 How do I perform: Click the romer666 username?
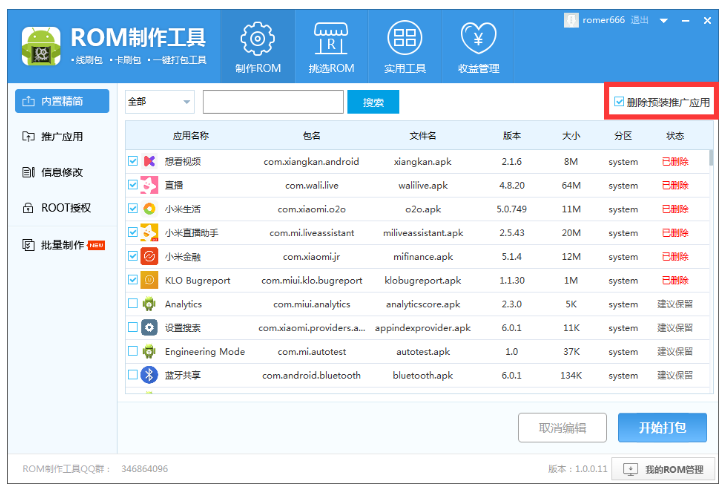pyautogui.click(x=604, y=20)
